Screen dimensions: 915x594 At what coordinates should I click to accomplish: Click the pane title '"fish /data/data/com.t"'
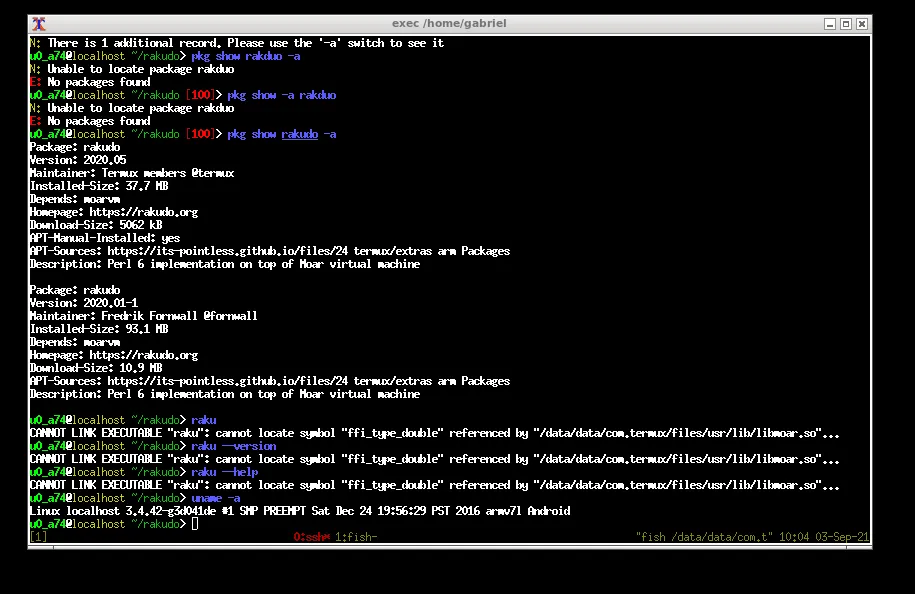point(704,537)
